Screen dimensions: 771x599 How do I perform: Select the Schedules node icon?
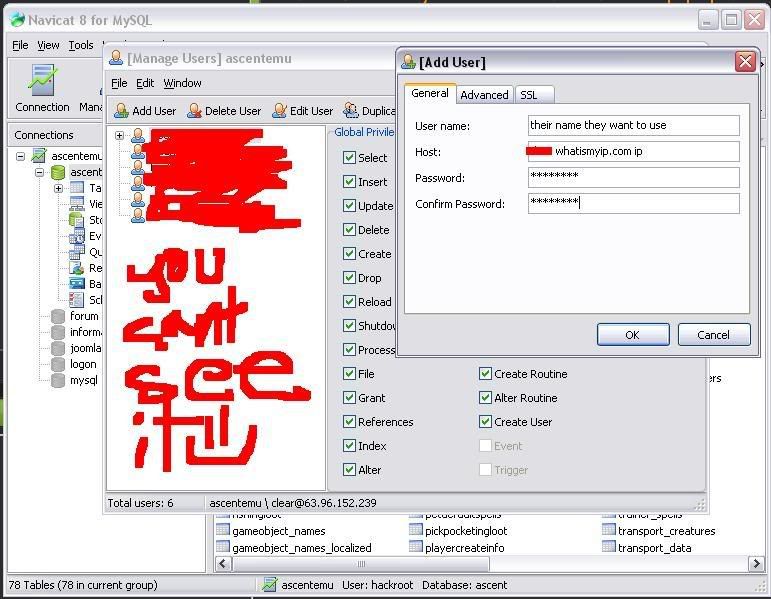[x=77, y=300]
